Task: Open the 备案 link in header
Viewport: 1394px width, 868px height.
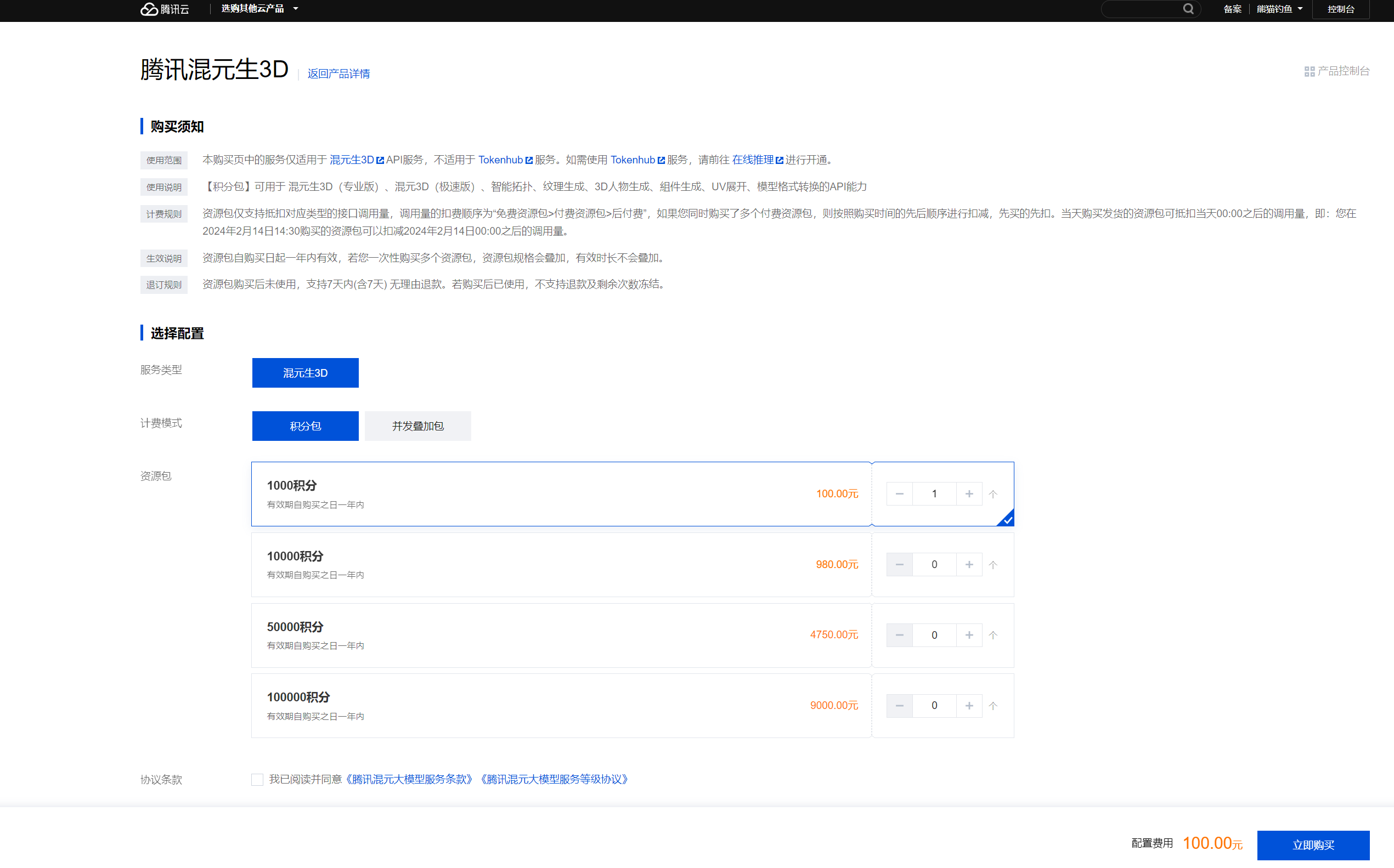Action: [x=1232, y=9]
